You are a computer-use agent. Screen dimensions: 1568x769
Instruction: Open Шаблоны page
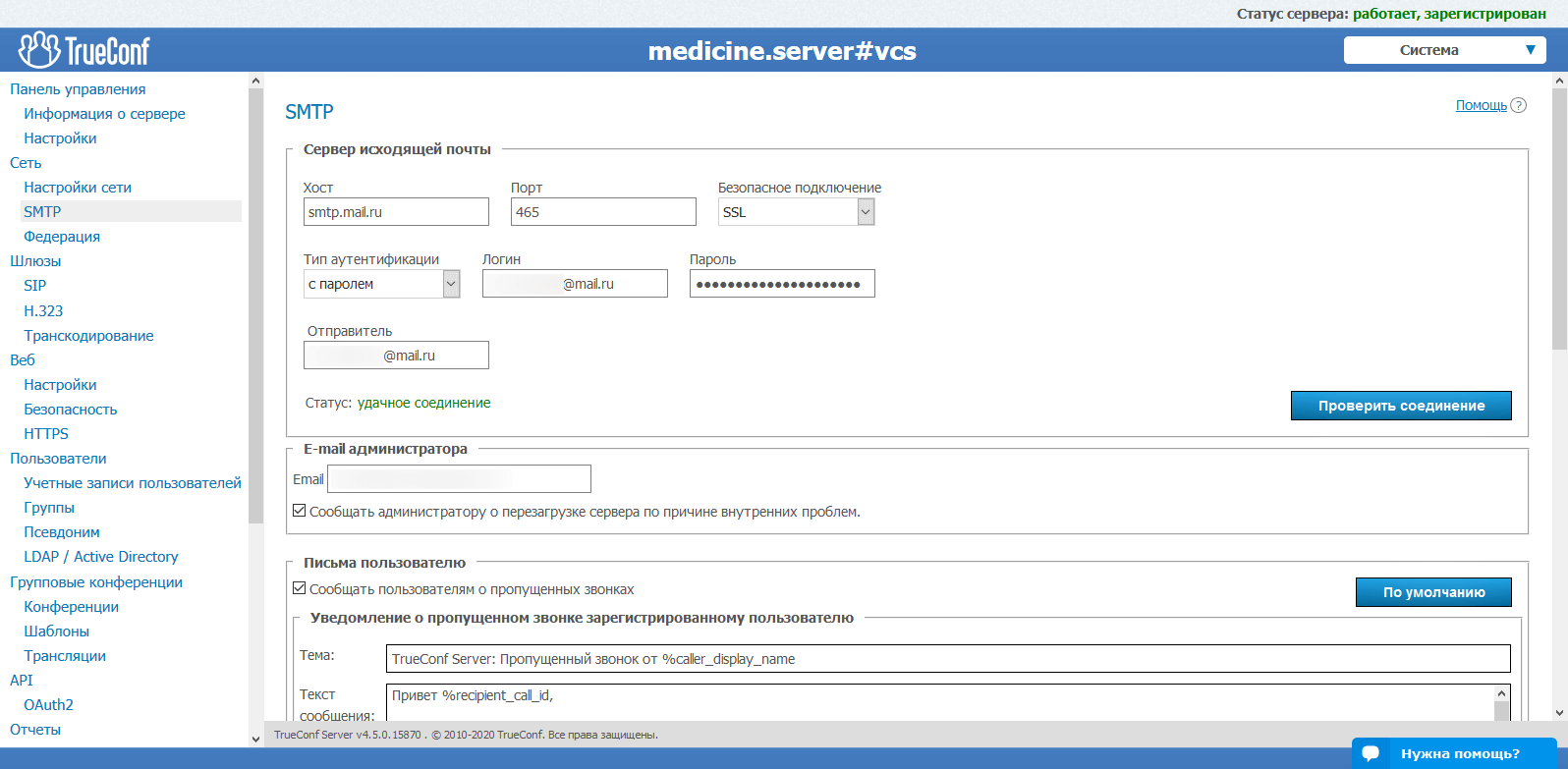pyautogui.click(x=56, y=632)
